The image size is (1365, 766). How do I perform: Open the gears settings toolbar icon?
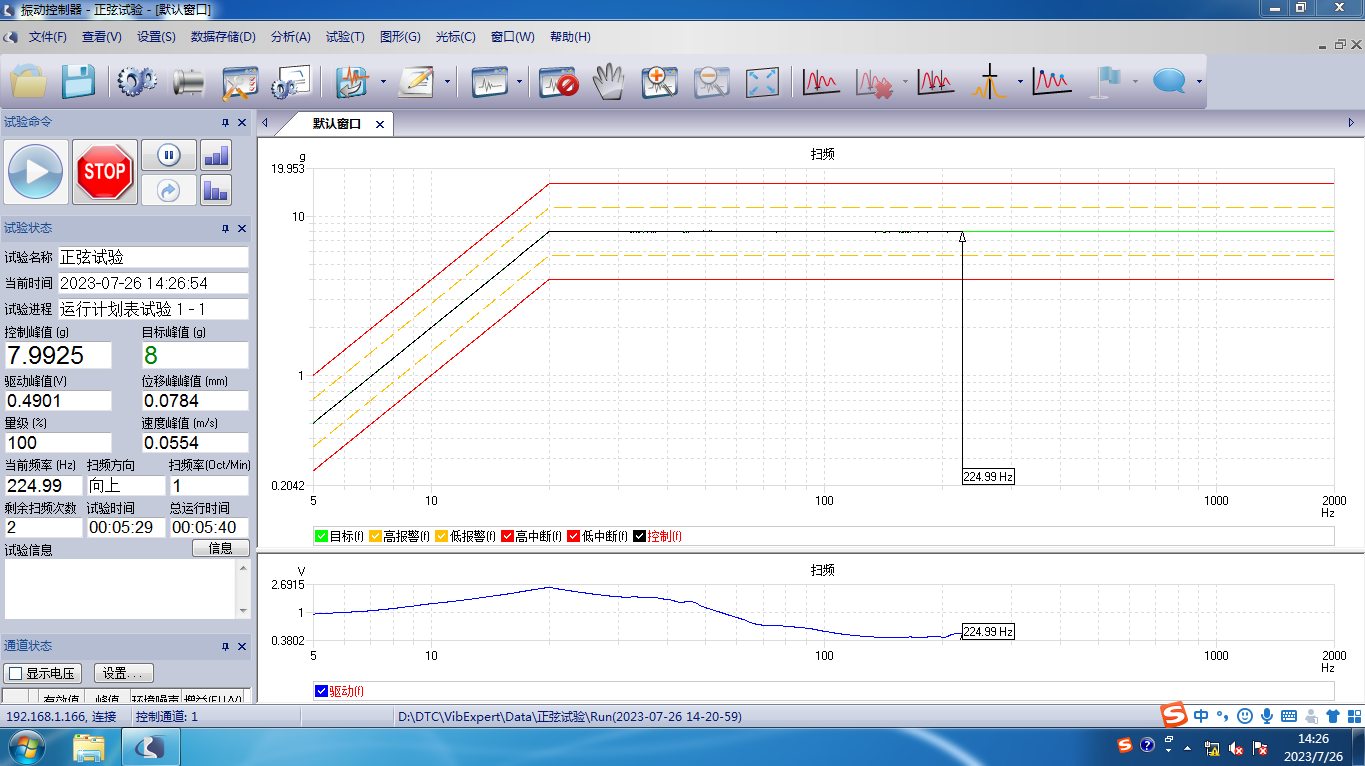point(137,81)
